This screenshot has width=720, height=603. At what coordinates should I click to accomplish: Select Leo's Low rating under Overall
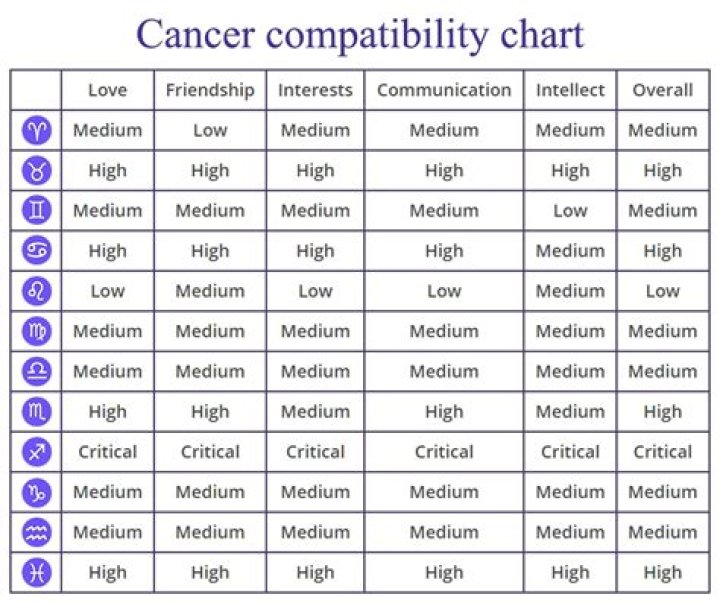(x=662, y=291)
